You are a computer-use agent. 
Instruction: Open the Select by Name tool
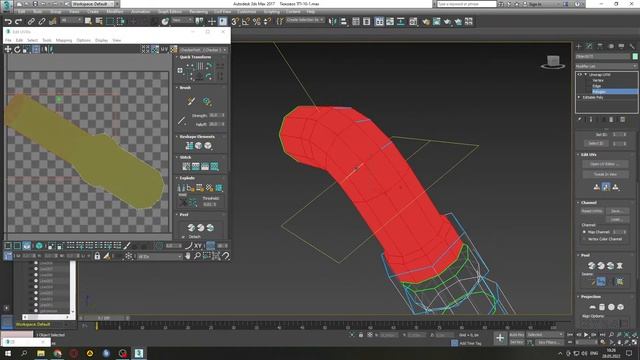99,21
